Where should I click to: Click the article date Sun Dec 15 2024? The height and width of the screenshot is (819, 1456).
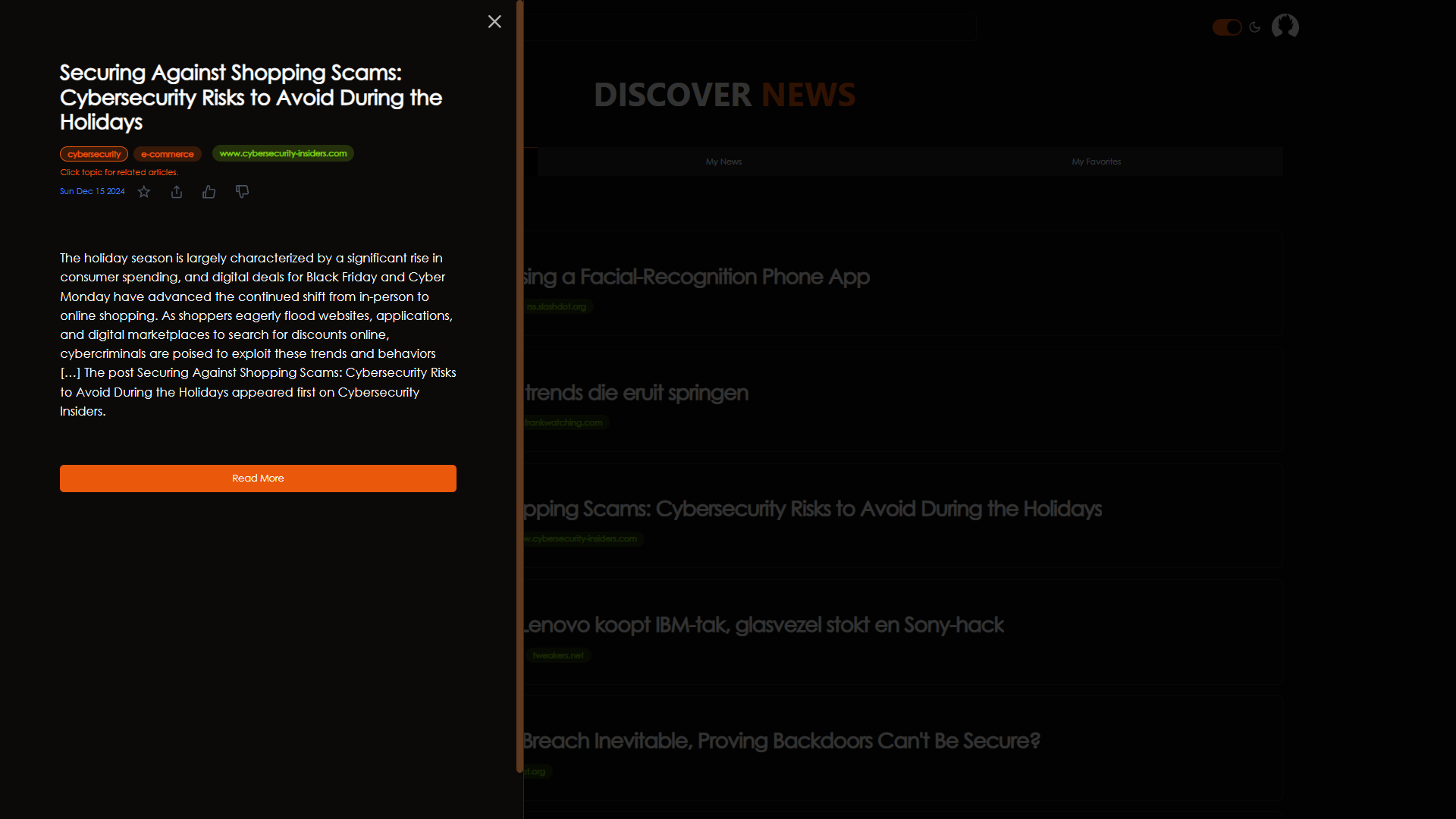coord(93,191)
